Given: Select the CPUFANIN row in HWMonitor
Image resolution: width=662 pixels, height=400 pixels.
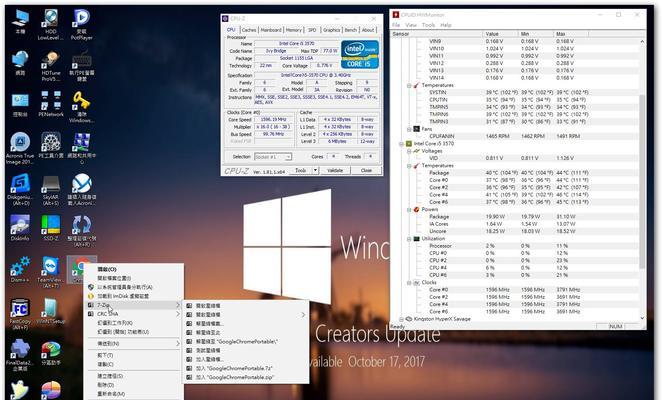Looking at the screenshot, I should point(515,136).
